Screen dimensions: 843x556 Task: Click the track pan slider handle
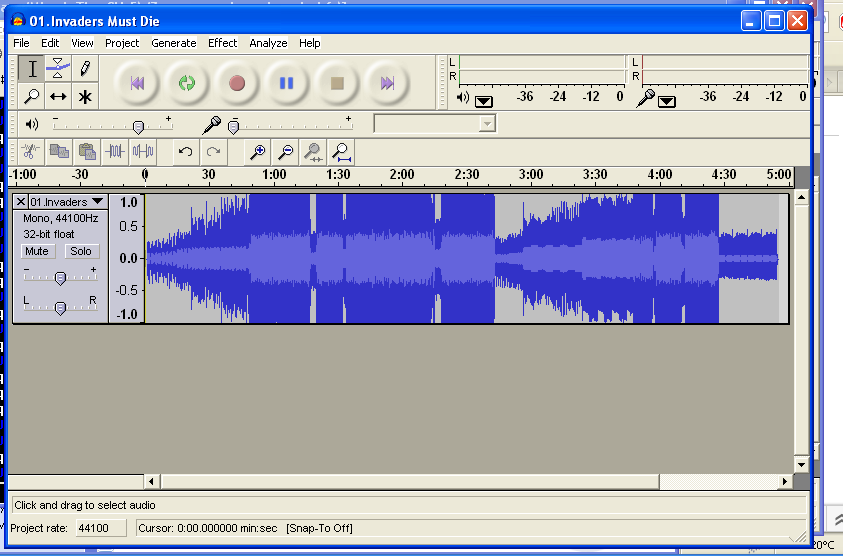(x=60, y=307)
